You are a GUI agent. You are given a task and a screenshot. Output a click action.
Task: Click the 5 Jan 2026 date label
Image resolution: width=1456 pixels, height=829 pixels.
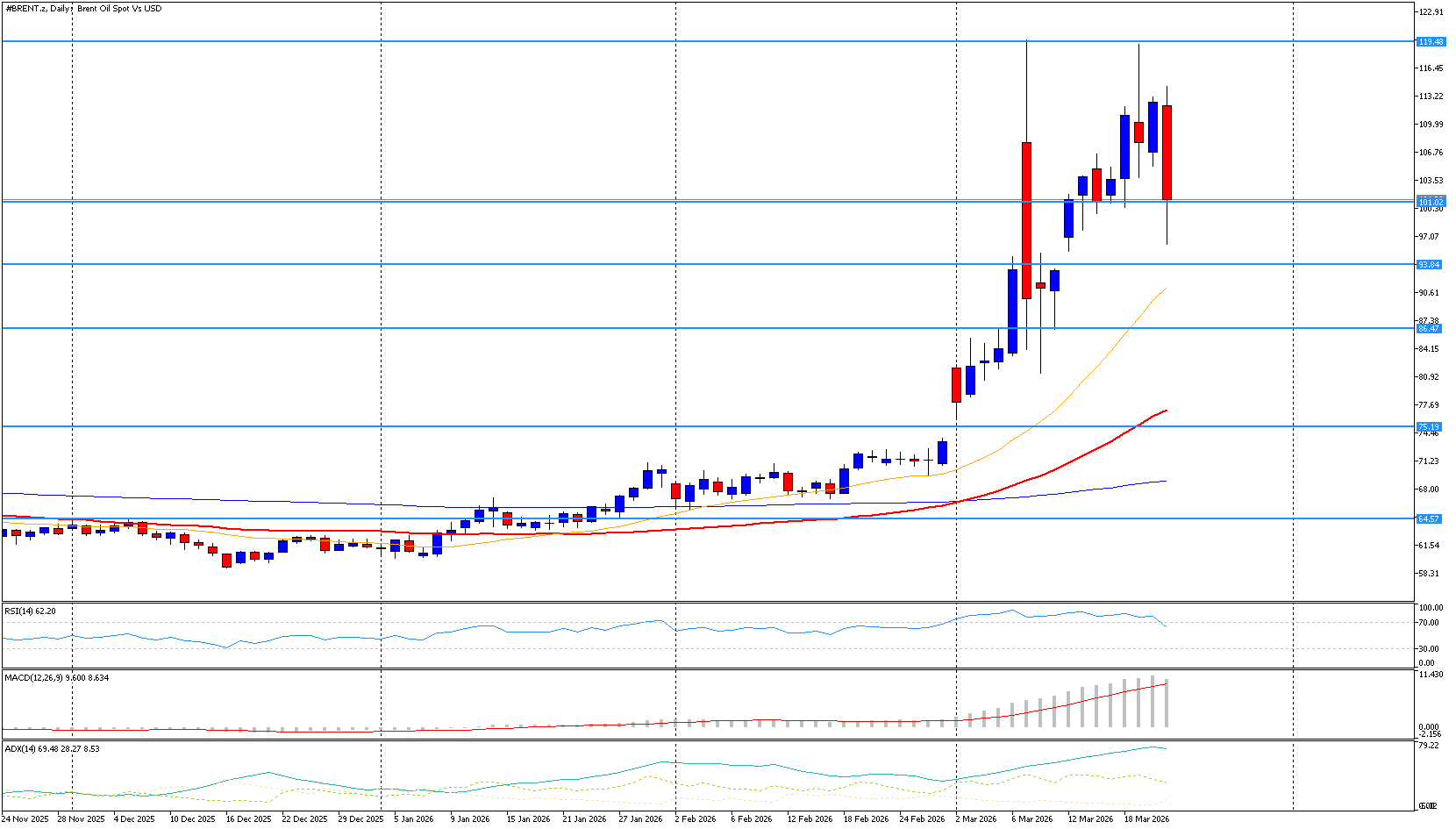(x=413, y=818)
